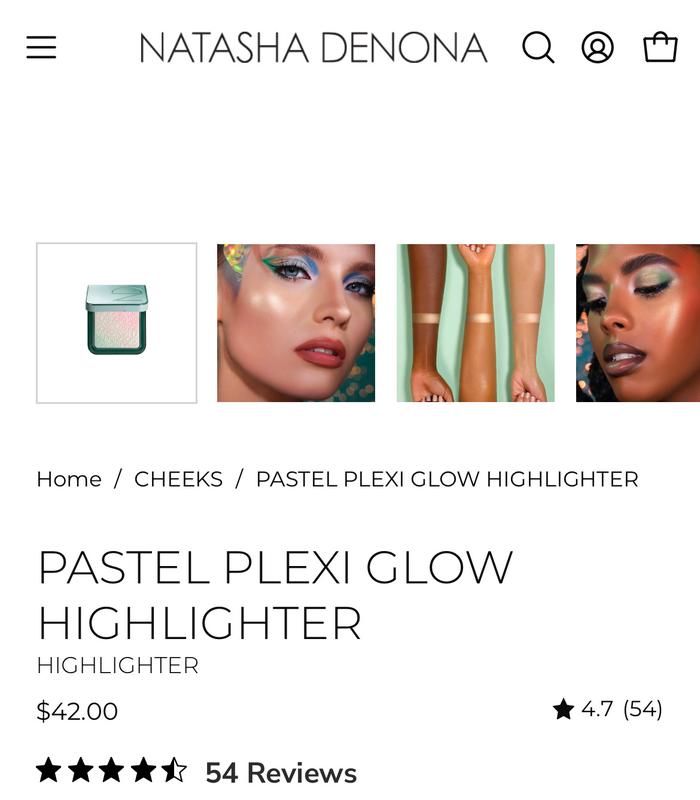700x800 pixels.
Task: Open the hamburger navigation menu
Action: [41, 47]
